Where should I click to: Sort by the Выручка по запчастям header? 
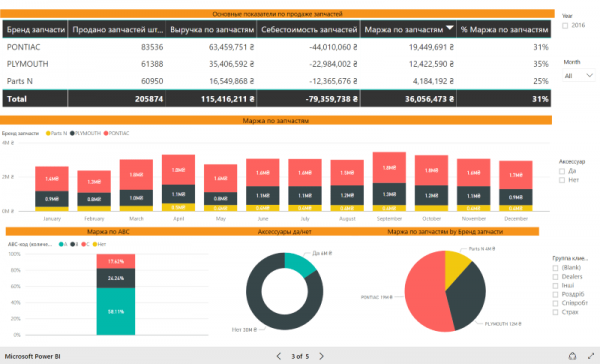pyautogui.click(x=212, y=29)
